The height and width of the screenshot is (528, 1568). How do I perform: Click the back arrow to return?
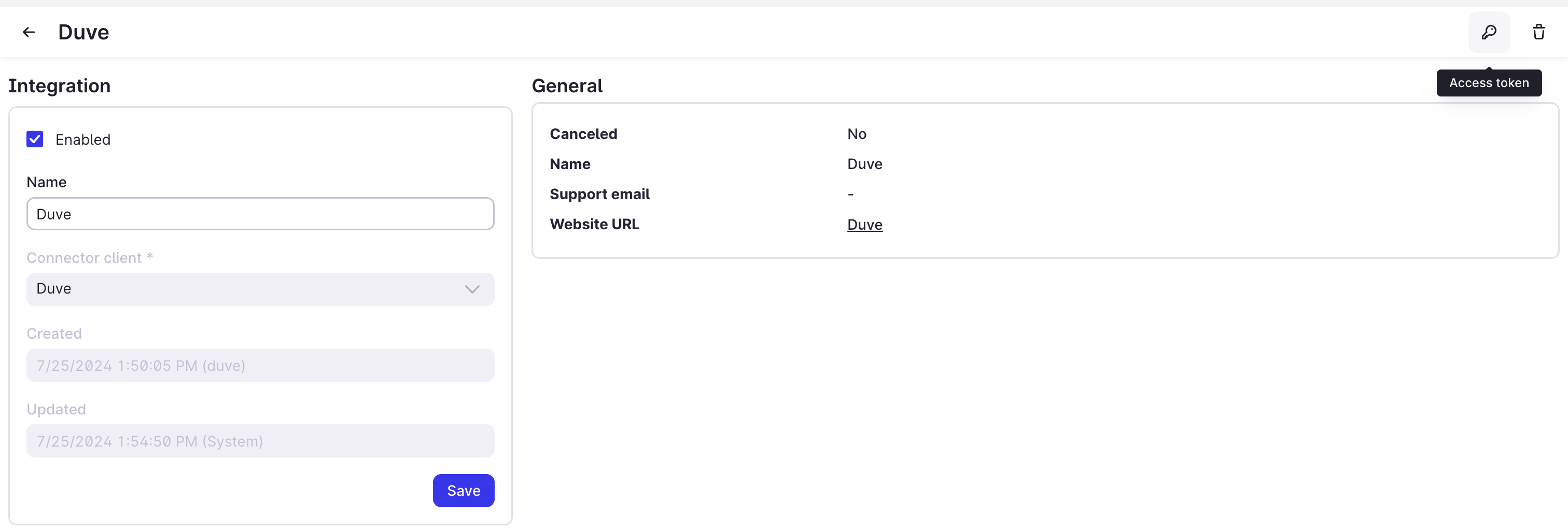[29, 32]
